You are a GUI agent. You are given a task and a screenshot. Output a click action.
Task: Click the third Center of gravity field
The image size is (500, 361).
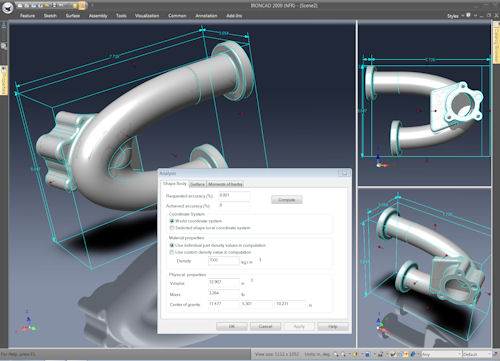290,304
